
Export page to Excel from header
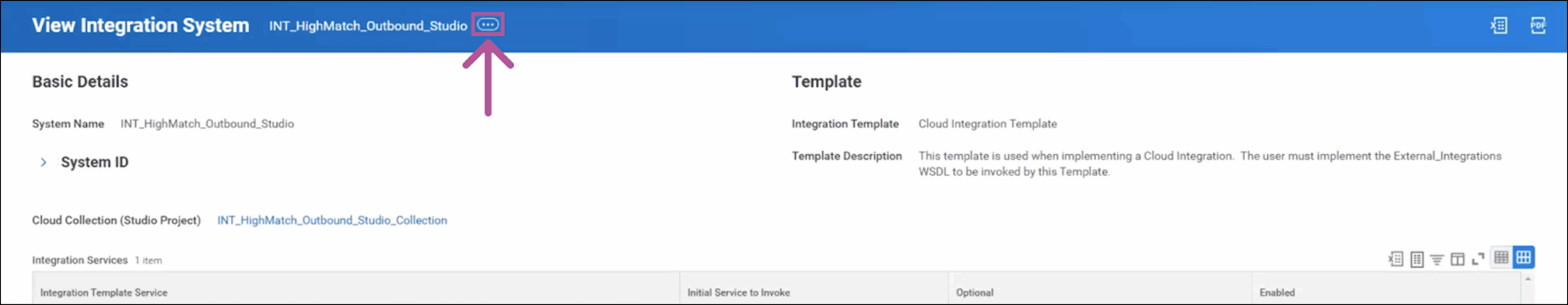point(1499,25)
